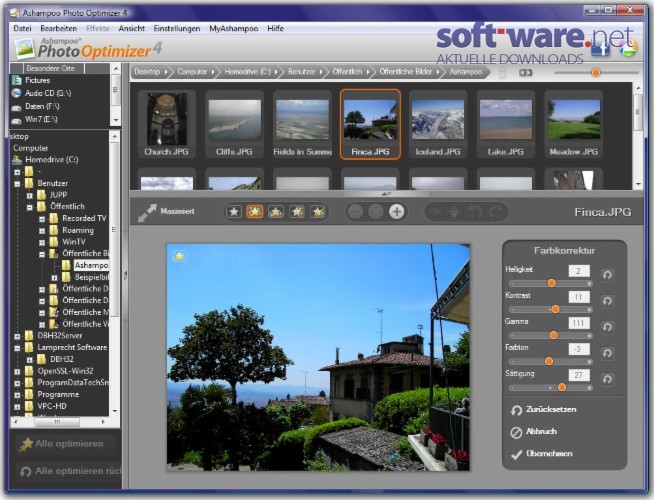This screenshot has height=500, width=654.
Task: Zoom out with the minus button
Action: pyautogui.click(x=355, y=212)
